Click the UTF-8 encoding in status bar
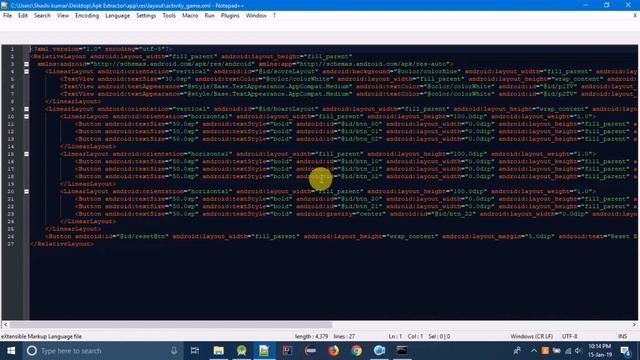Viewport: 640px width, 360px height. tap(569, 336)
